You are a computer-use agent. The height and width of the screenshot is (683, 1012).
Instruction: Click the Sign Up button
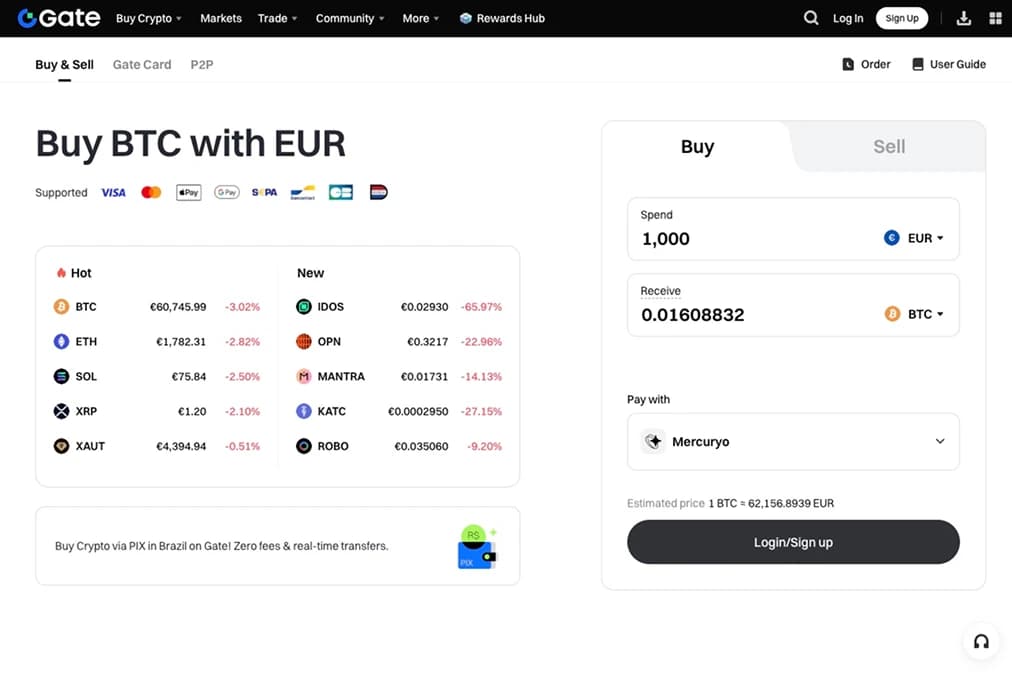click(901, 18)
